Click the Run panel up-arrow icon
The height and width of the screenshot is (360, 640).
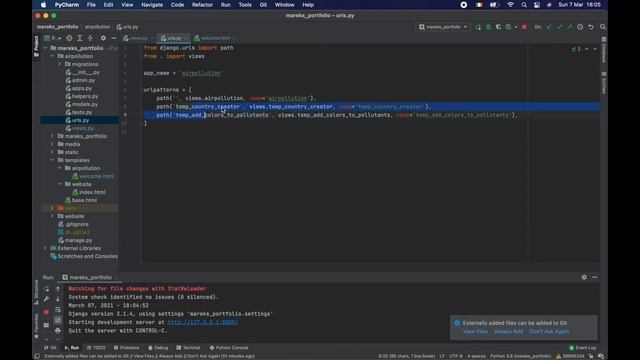coord(58,289)
